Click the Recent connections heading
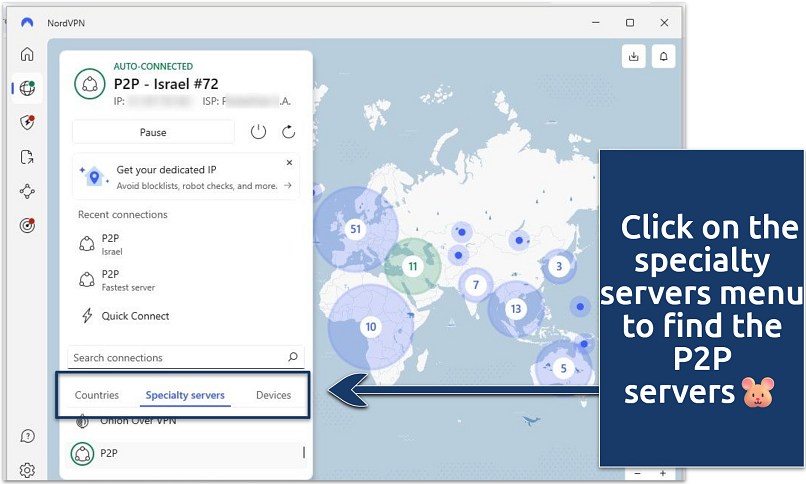Viewport: 806px width, 484px height. pos(123,215)
